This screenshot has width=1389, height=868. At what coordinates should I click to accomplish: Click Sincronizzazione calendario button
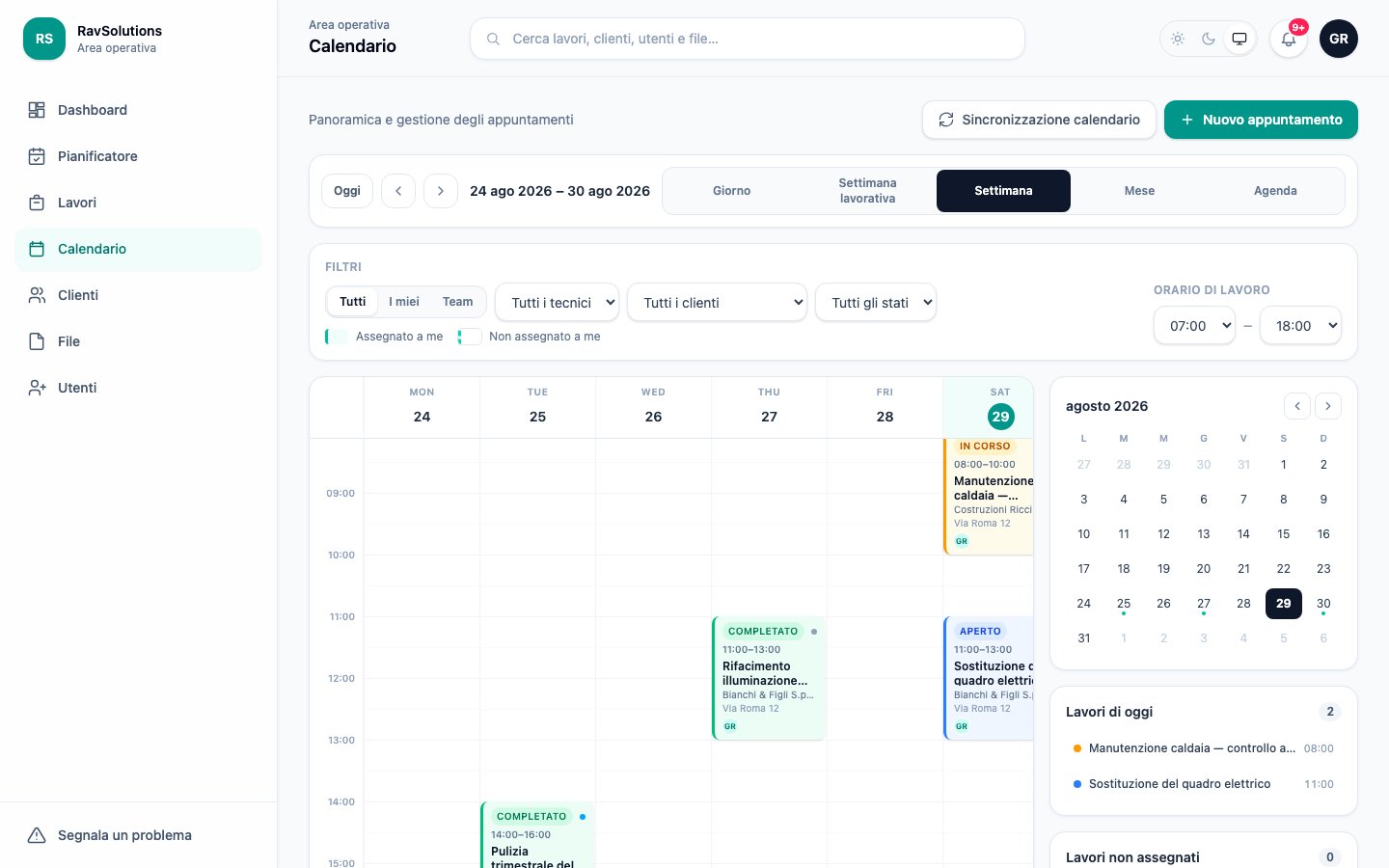pos(1040,120)
